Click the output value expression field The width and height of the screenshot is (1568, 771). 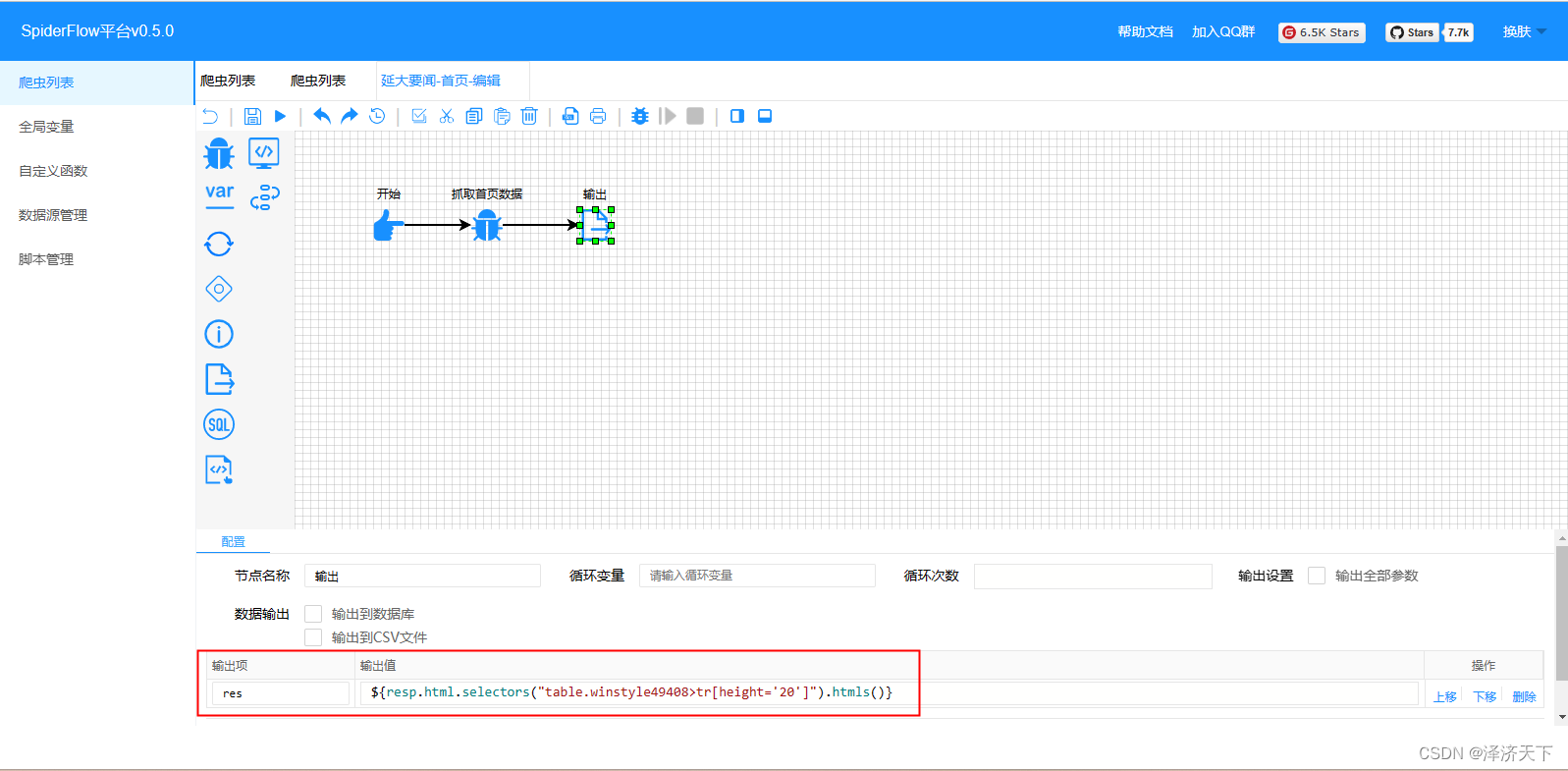pyautogui.click(x=889, y=693)
